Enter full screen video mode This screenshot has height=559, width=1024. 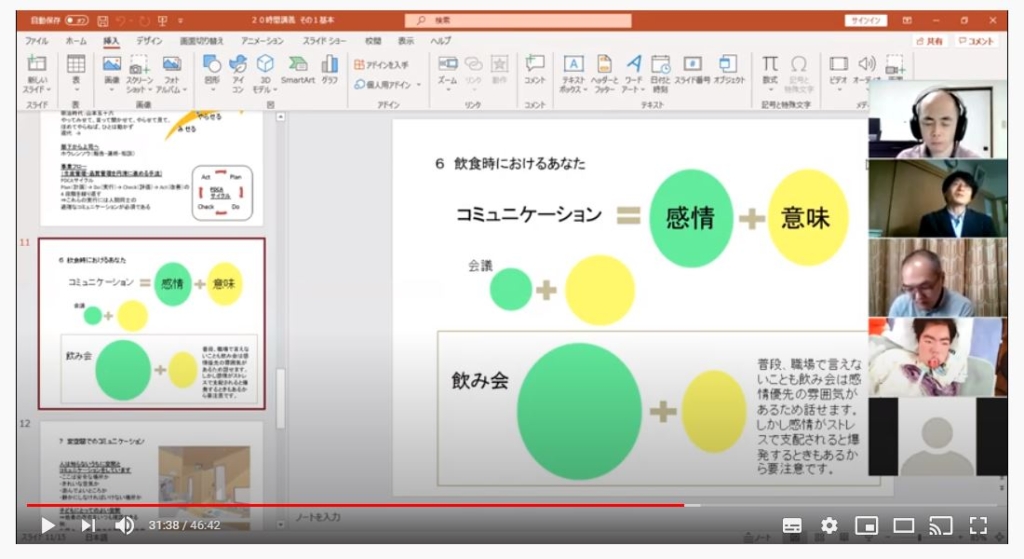(978, 525)
